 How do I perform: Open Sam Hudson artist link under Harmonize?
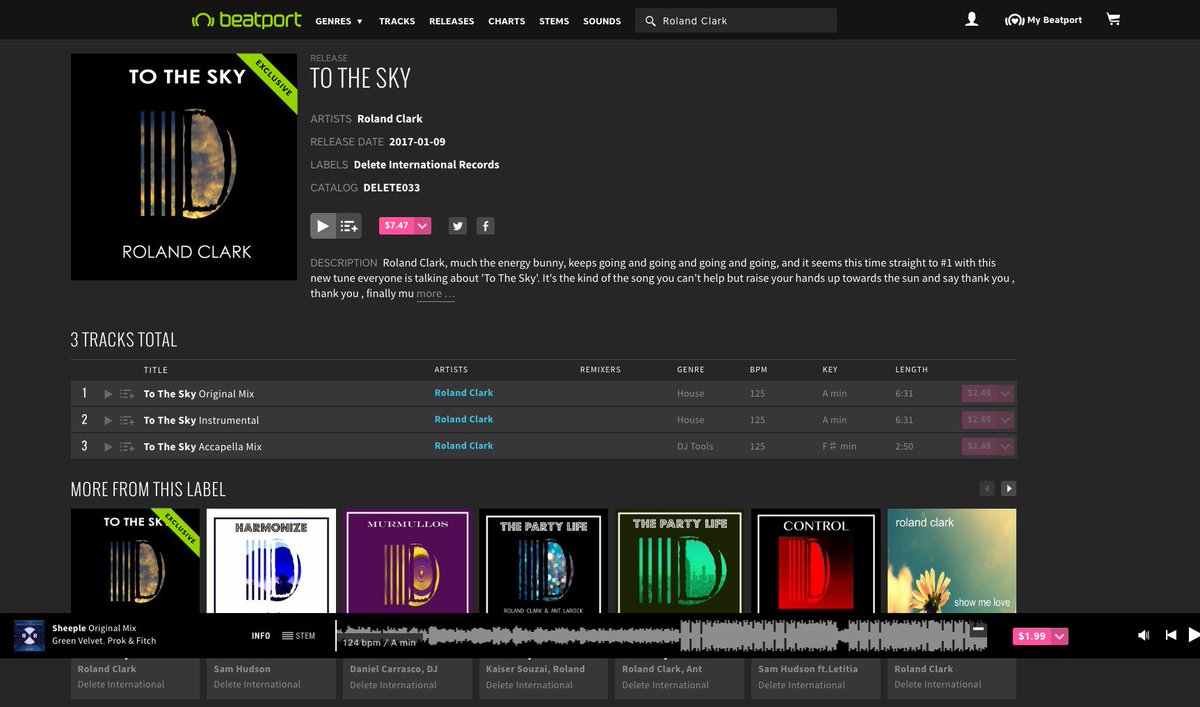tap(242, 669)
